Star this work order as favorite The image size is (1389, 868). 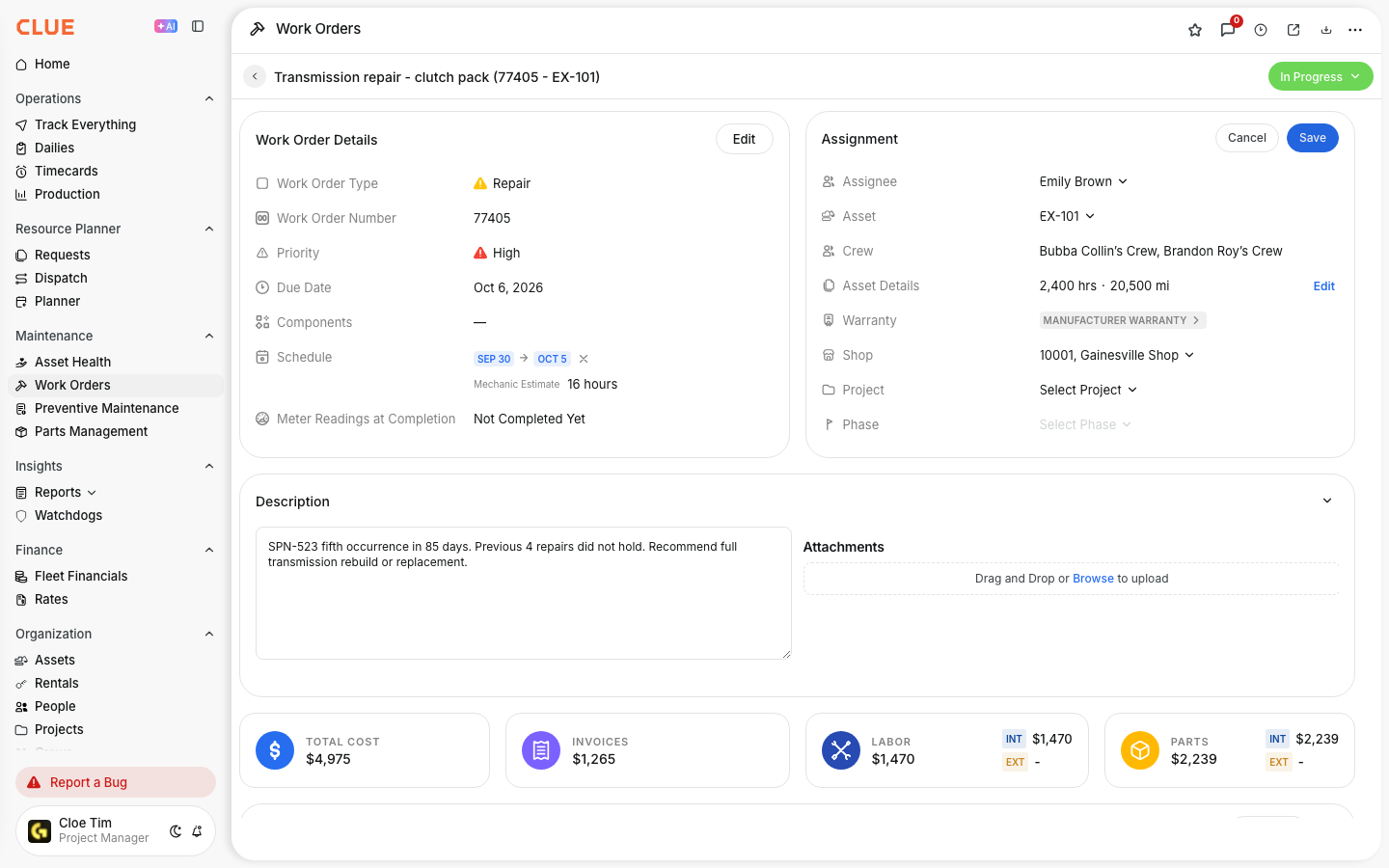(1195, 30)
